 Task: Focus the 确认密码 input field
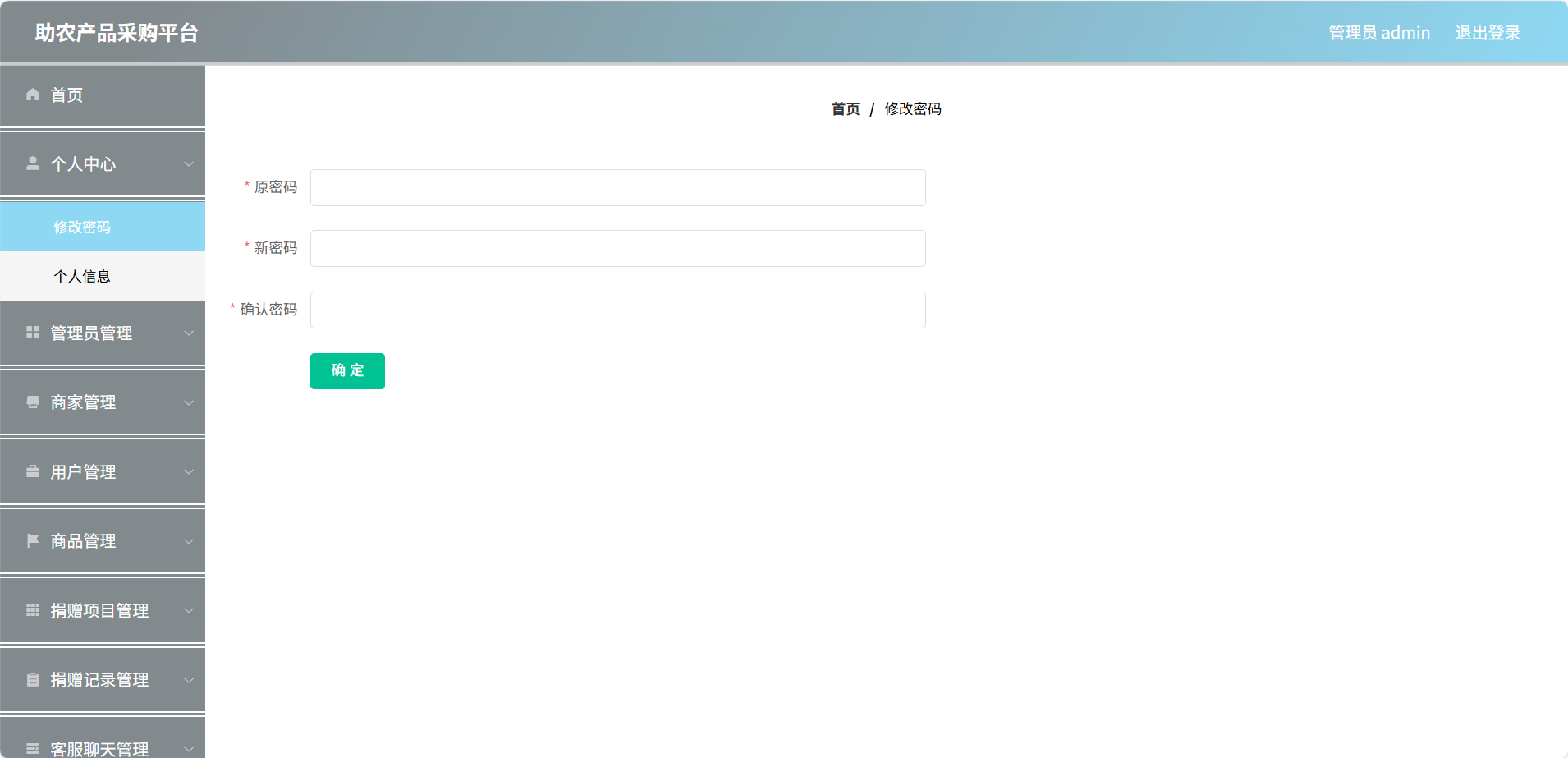[x=618, y=310]
